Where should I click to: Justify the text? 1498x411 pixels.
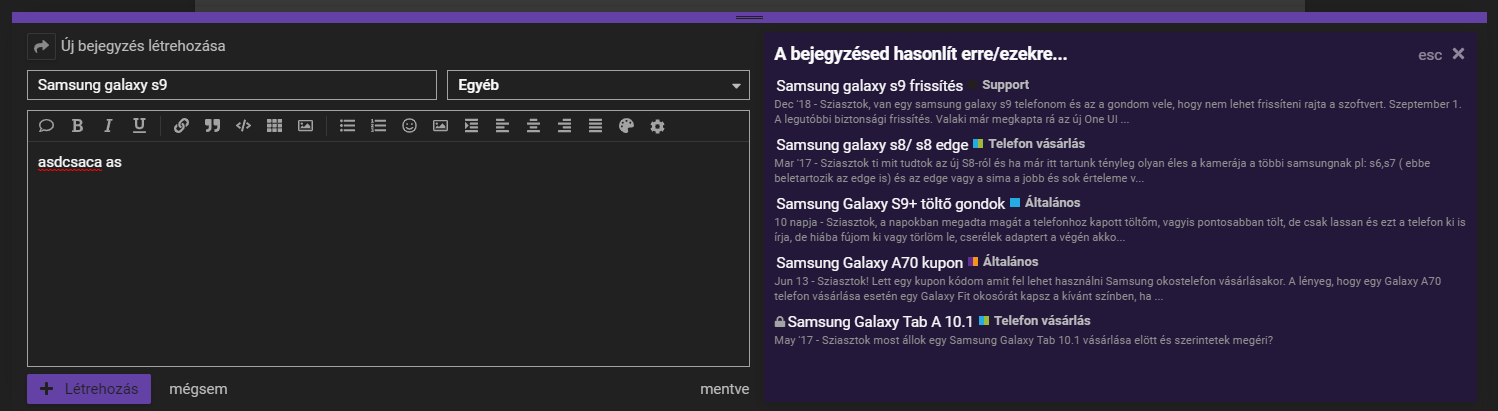pyautogui.click(x=595, y=126)
